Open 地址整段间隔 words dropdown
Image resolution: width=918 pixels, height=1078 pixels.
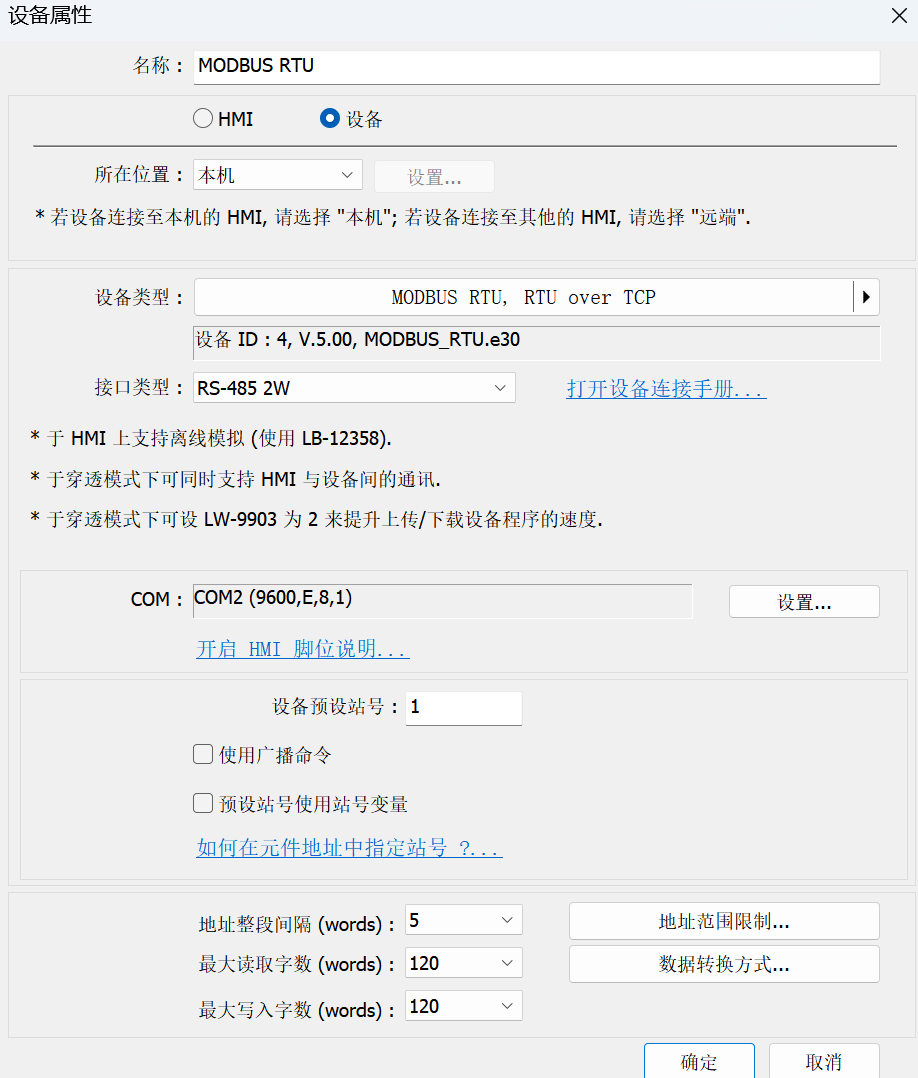coord(463,920)
